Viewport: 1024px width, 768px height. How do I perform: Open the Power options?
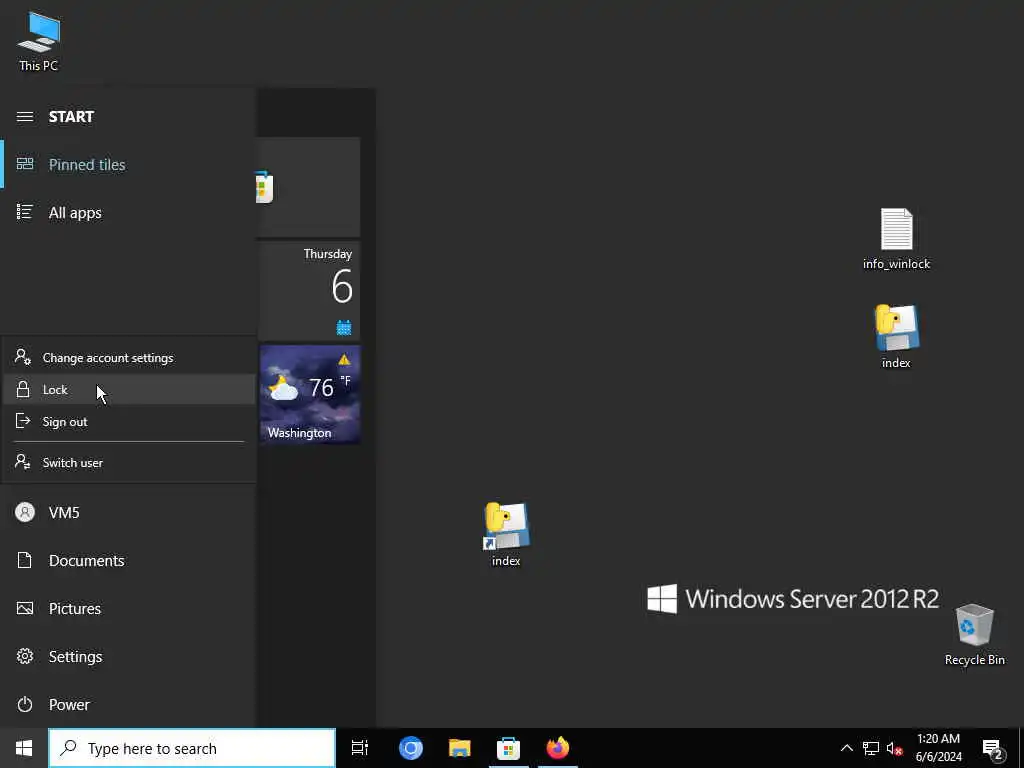click(127, 705)
